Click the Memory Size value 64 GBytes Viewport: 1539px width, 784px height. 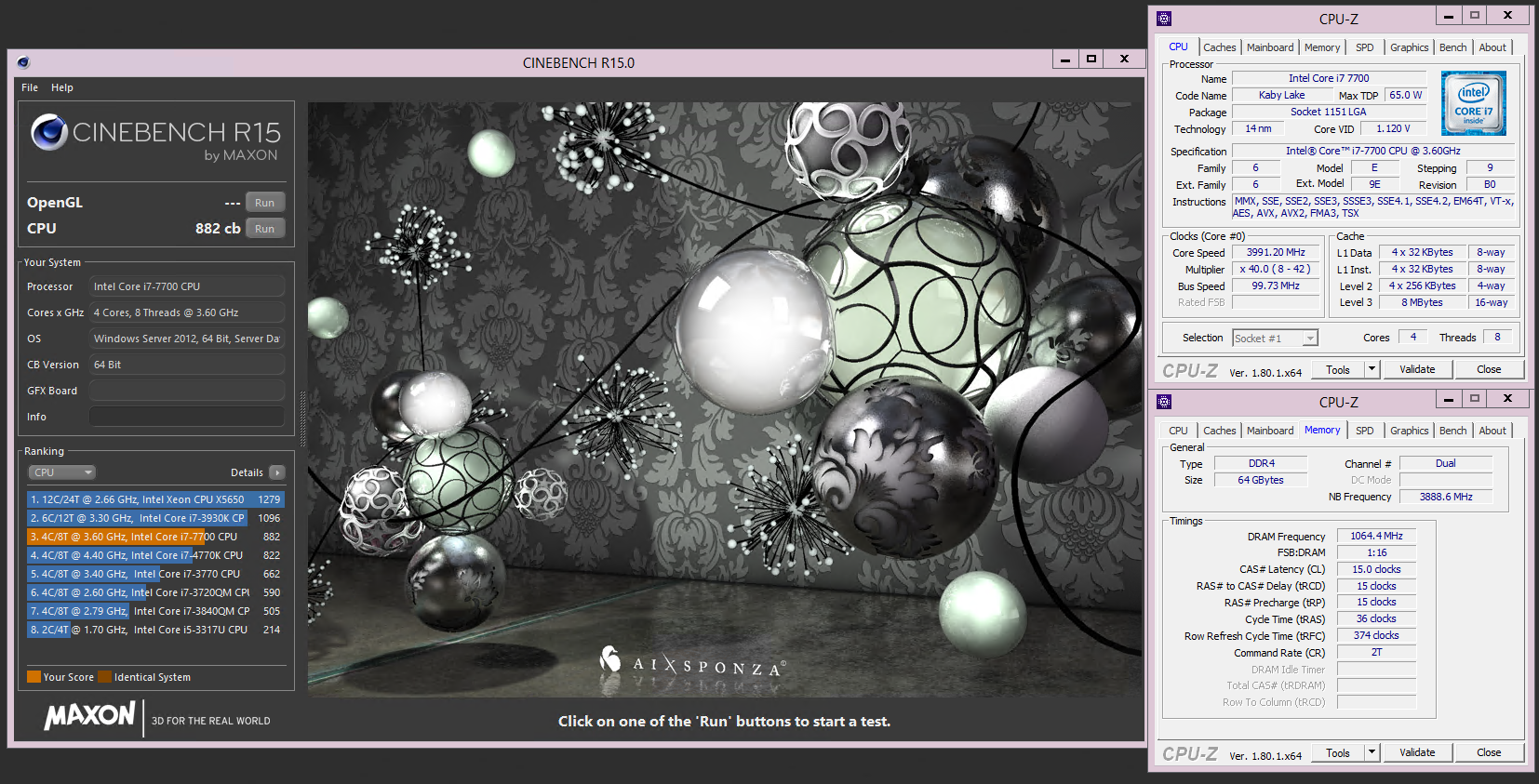[x=1261, y=480]
